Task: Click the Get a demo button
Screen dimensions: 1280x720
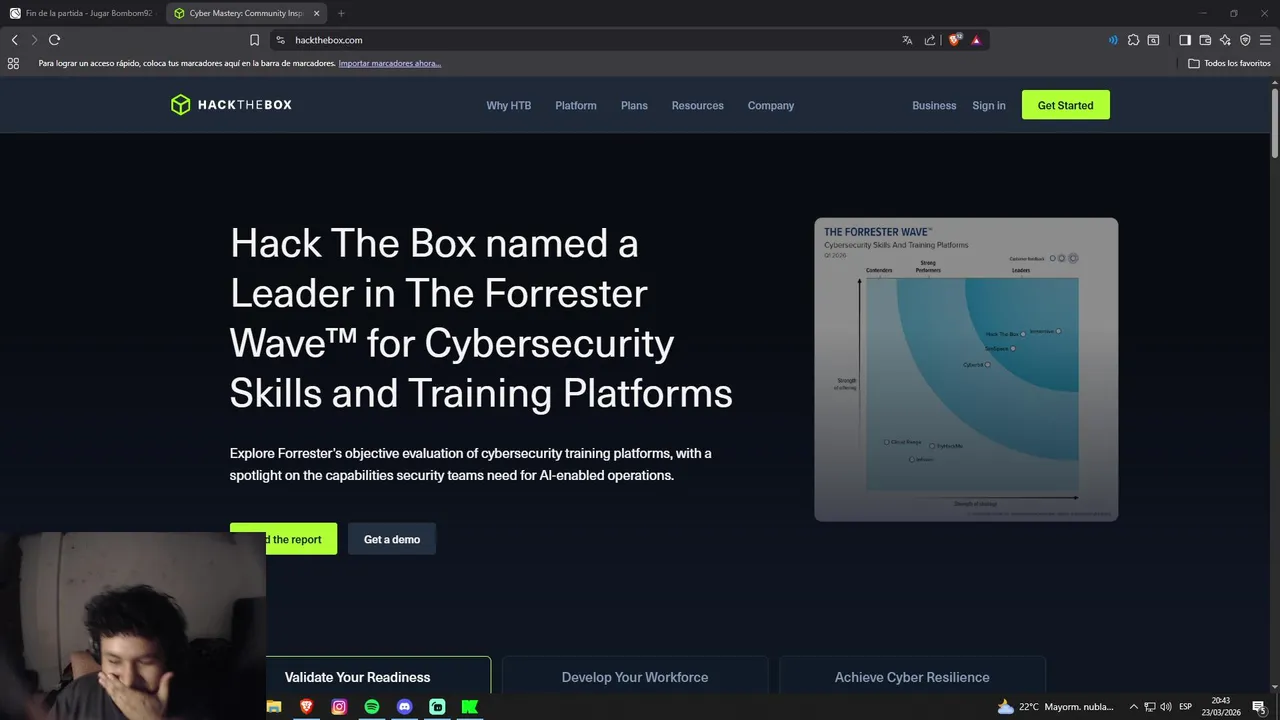Action: pos(392,539)
